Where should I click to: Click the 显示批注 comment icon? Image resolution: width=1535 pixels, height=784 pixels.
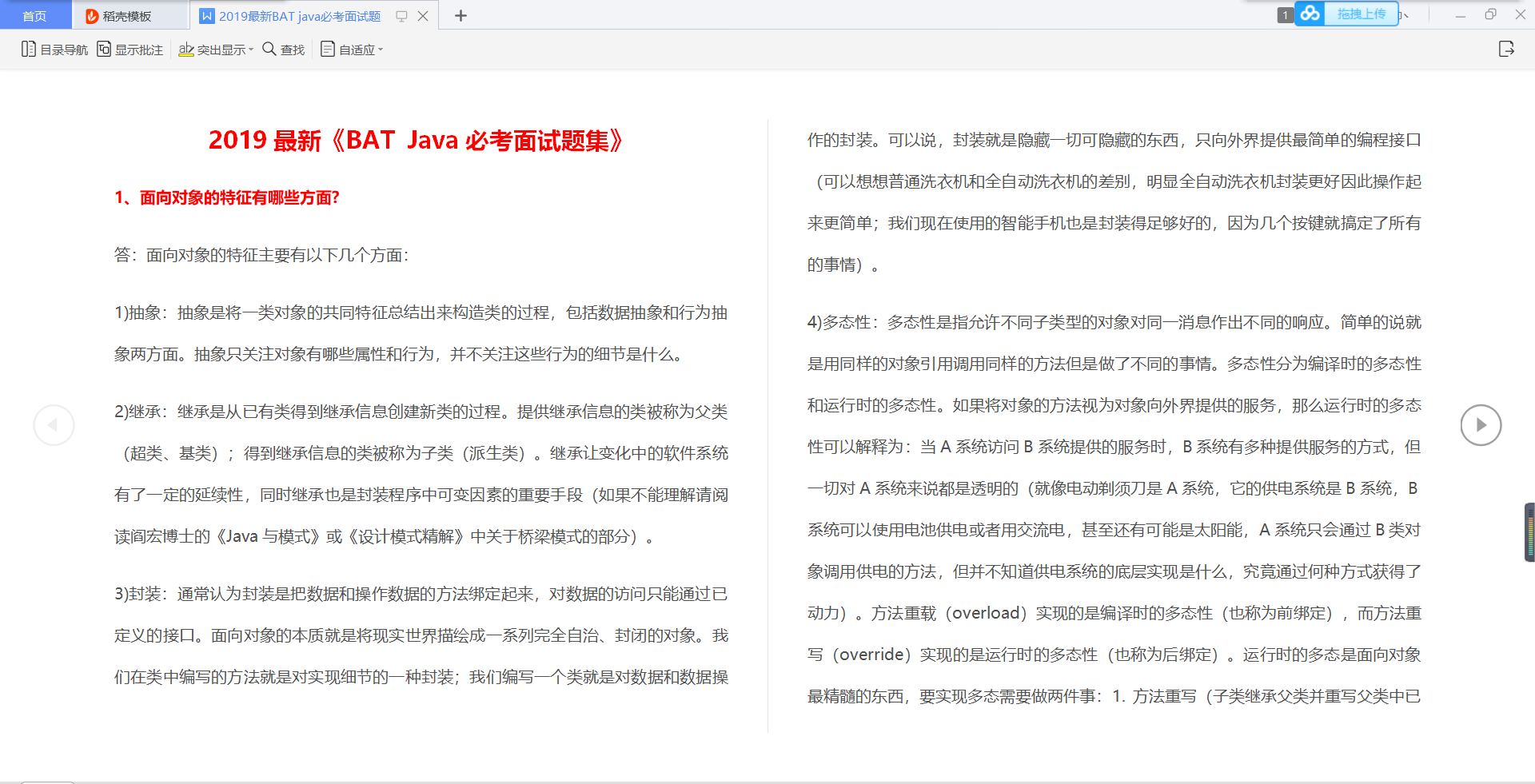[x=104, y=49]
